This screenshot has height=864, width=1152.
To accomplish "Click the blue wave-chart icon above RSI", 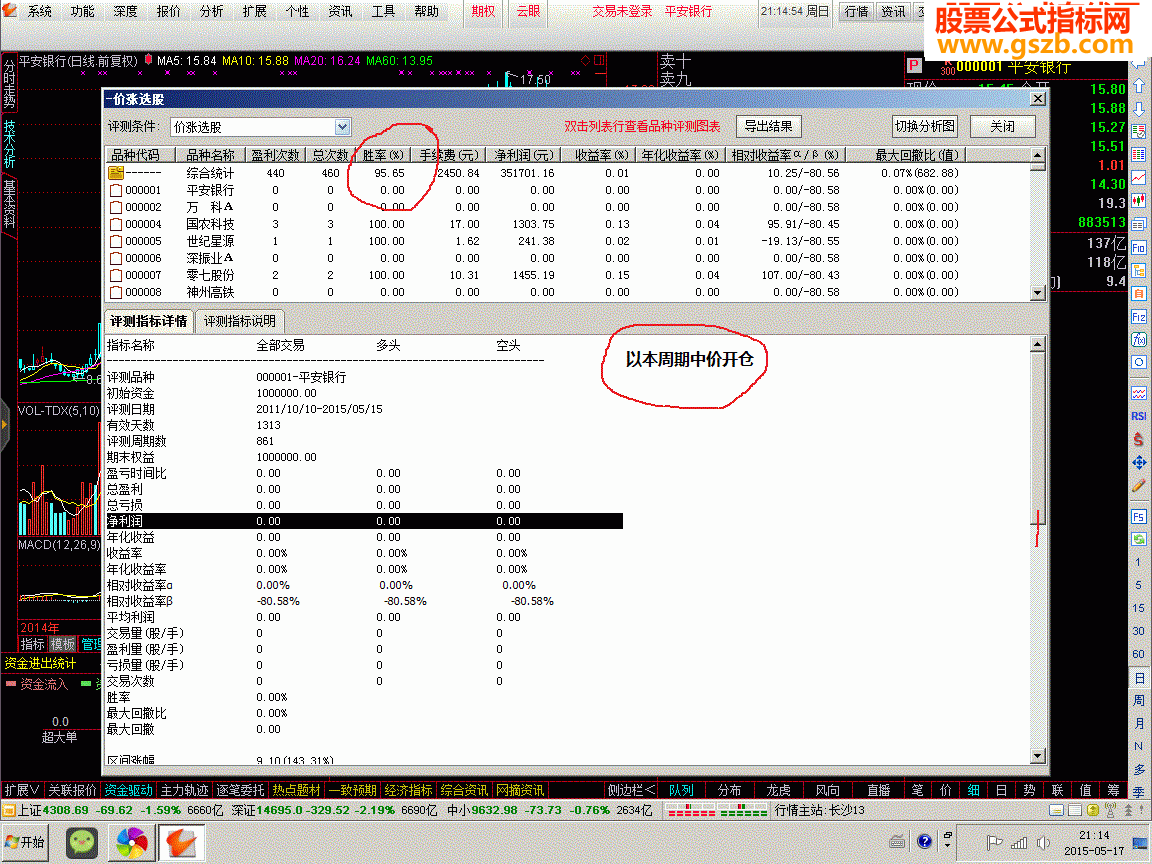I will pos(1139,393).
